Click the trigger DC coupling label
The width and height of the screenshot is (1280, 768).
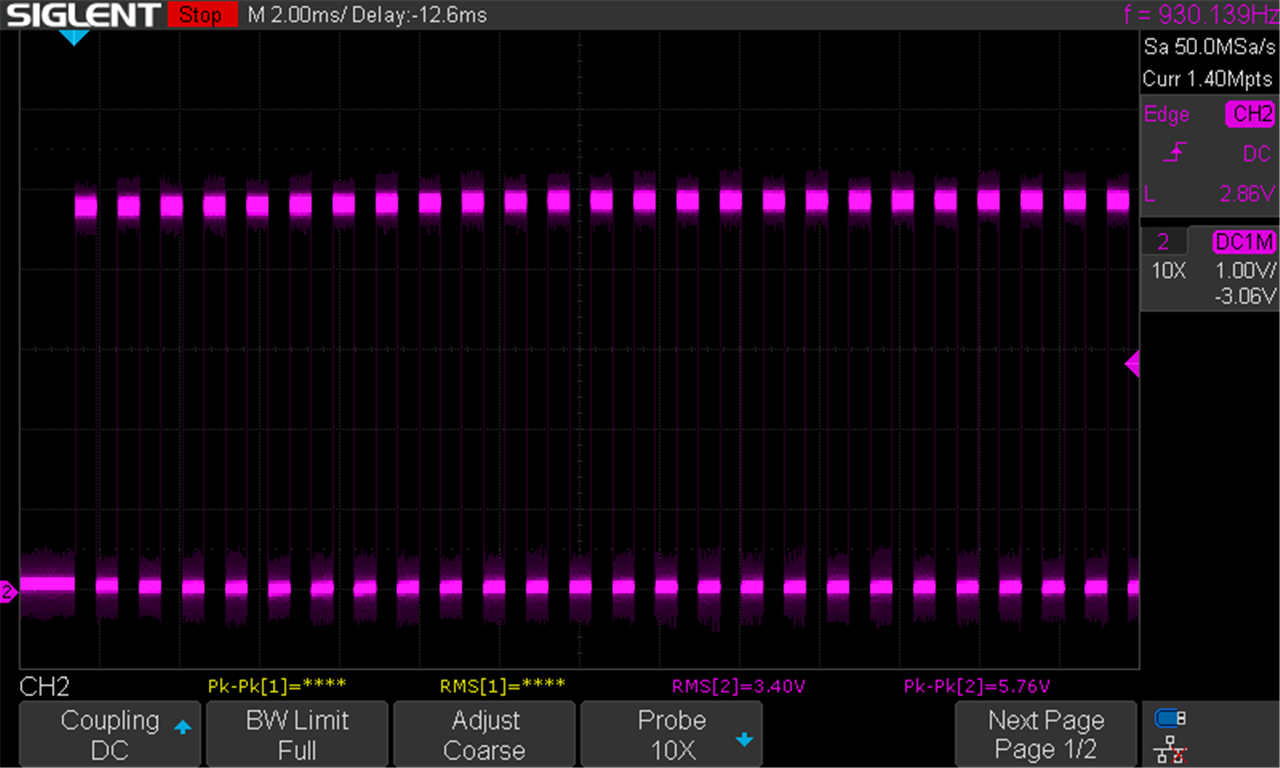pyautogui.click(x=1257, y=154)
